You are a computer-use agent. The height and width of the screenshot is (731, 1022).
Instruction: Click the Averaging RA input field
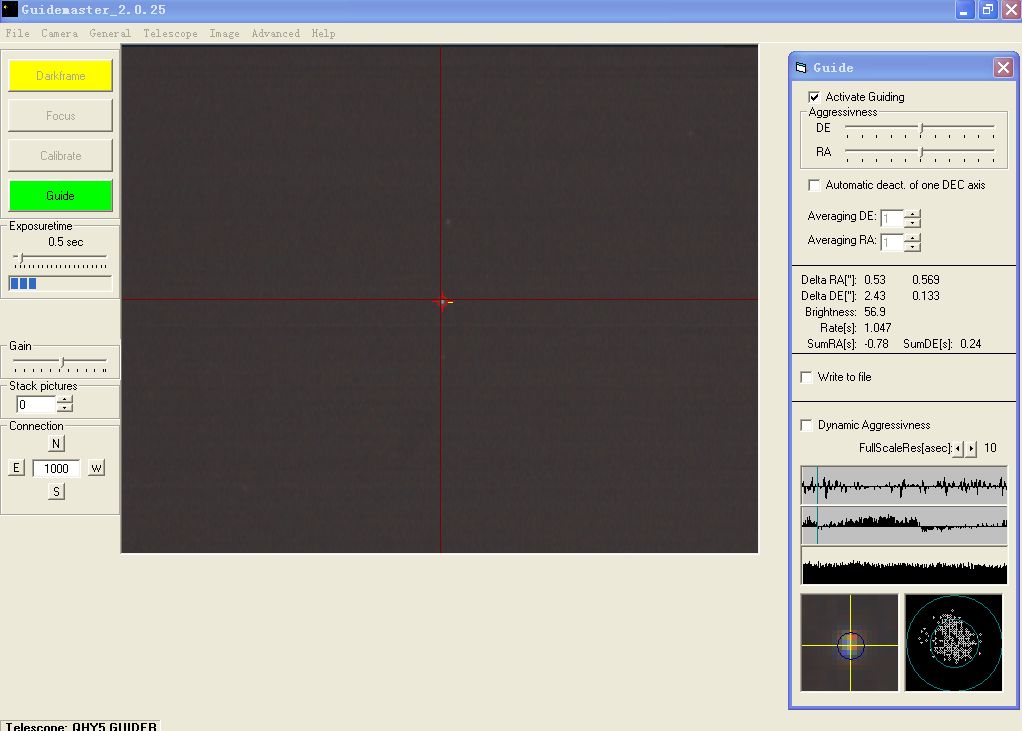(892, 242)
